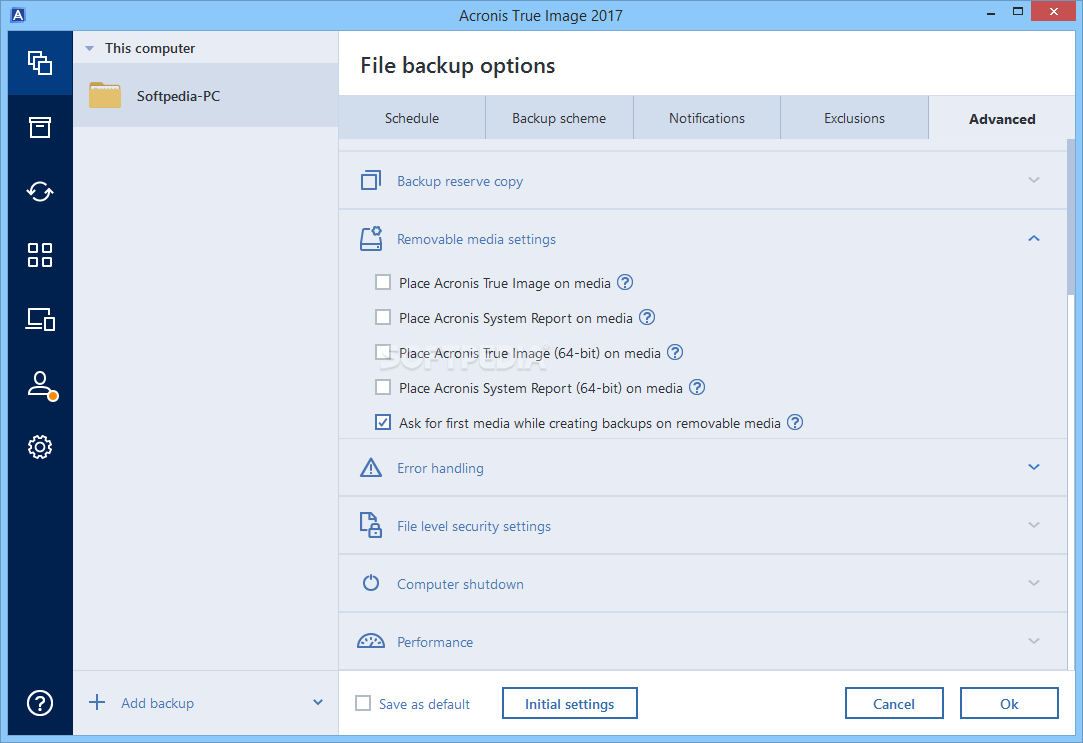Expand Performance chevron
The width and height of the screenshot is (1083, 743).
(x=1033, y=641)
